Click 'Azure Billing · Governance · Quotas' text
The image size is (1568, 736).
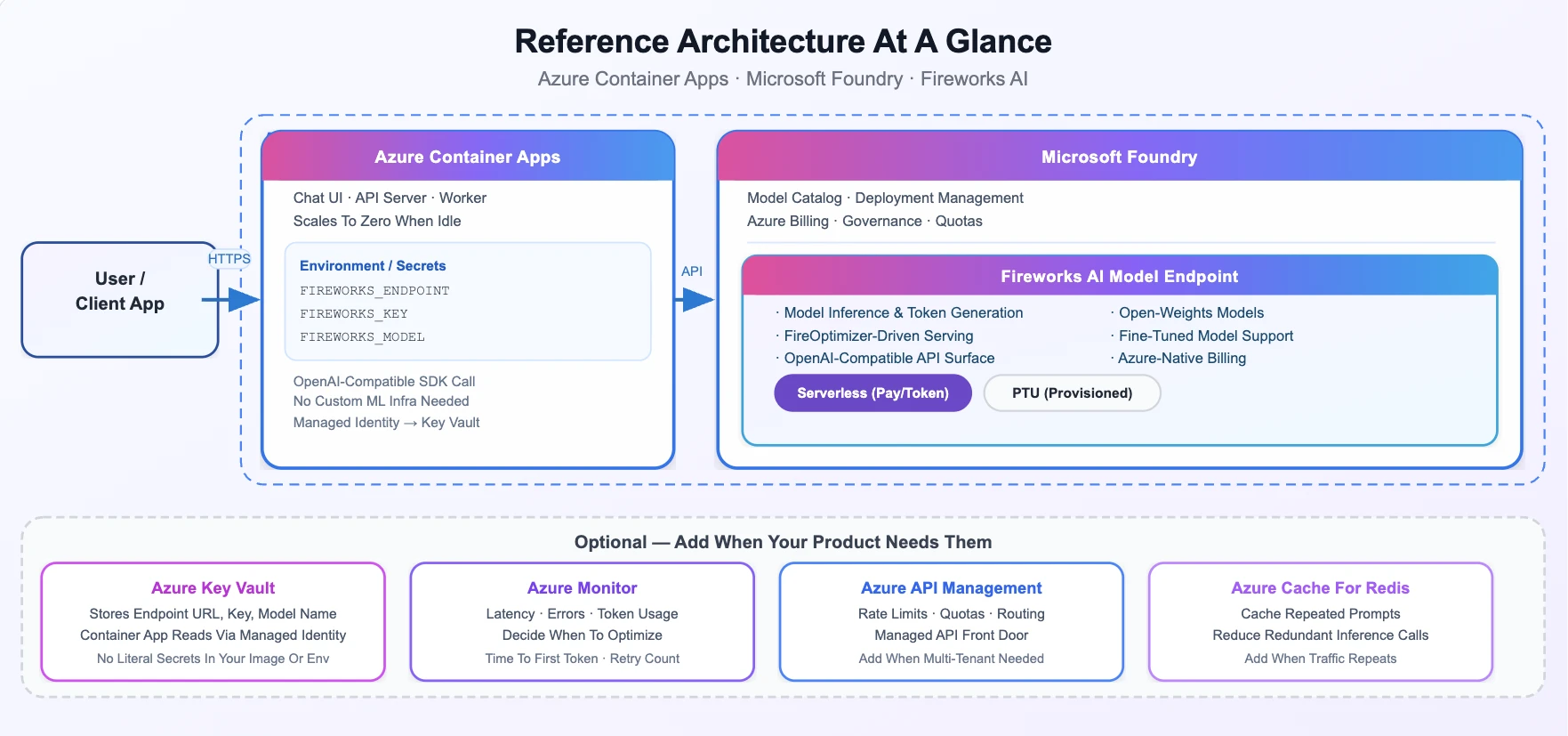[x=864, y=222]
